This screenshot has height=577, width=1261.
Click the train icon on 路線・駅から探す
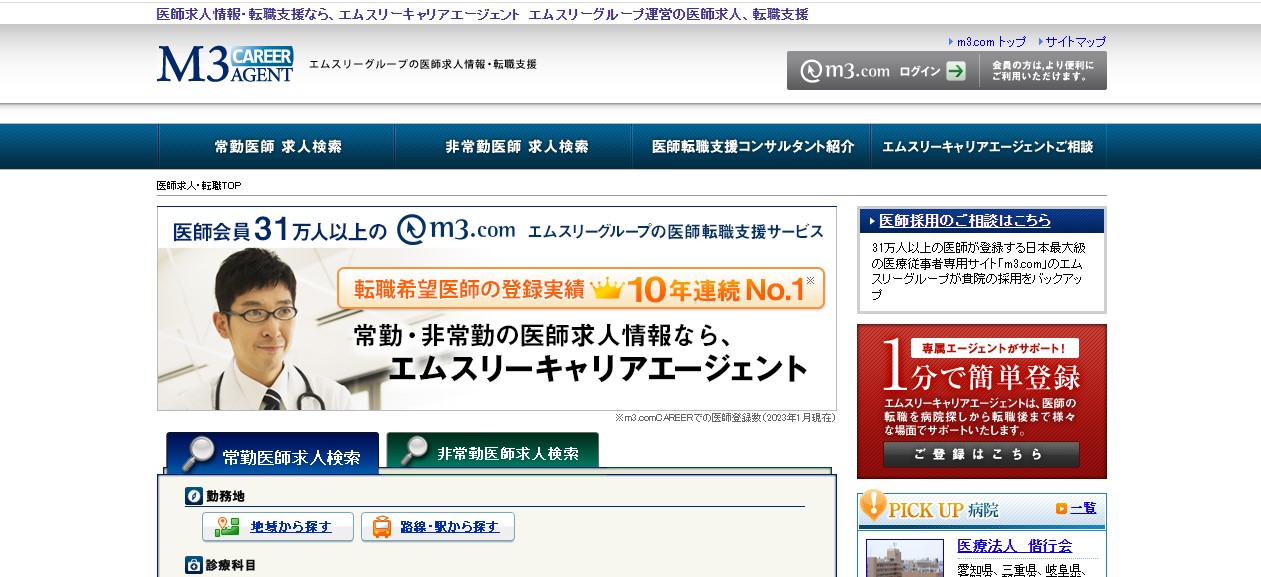383,527
